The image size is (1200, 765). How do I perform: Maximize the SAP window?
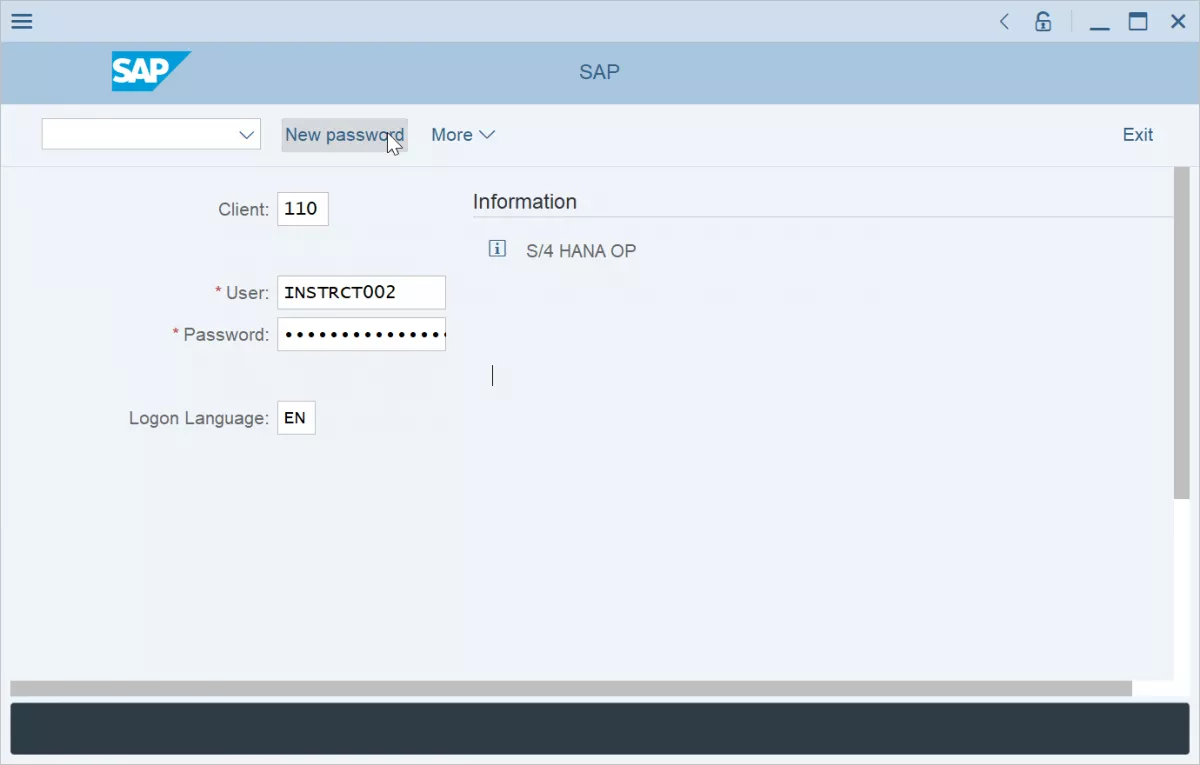[x=1138, y=21]
